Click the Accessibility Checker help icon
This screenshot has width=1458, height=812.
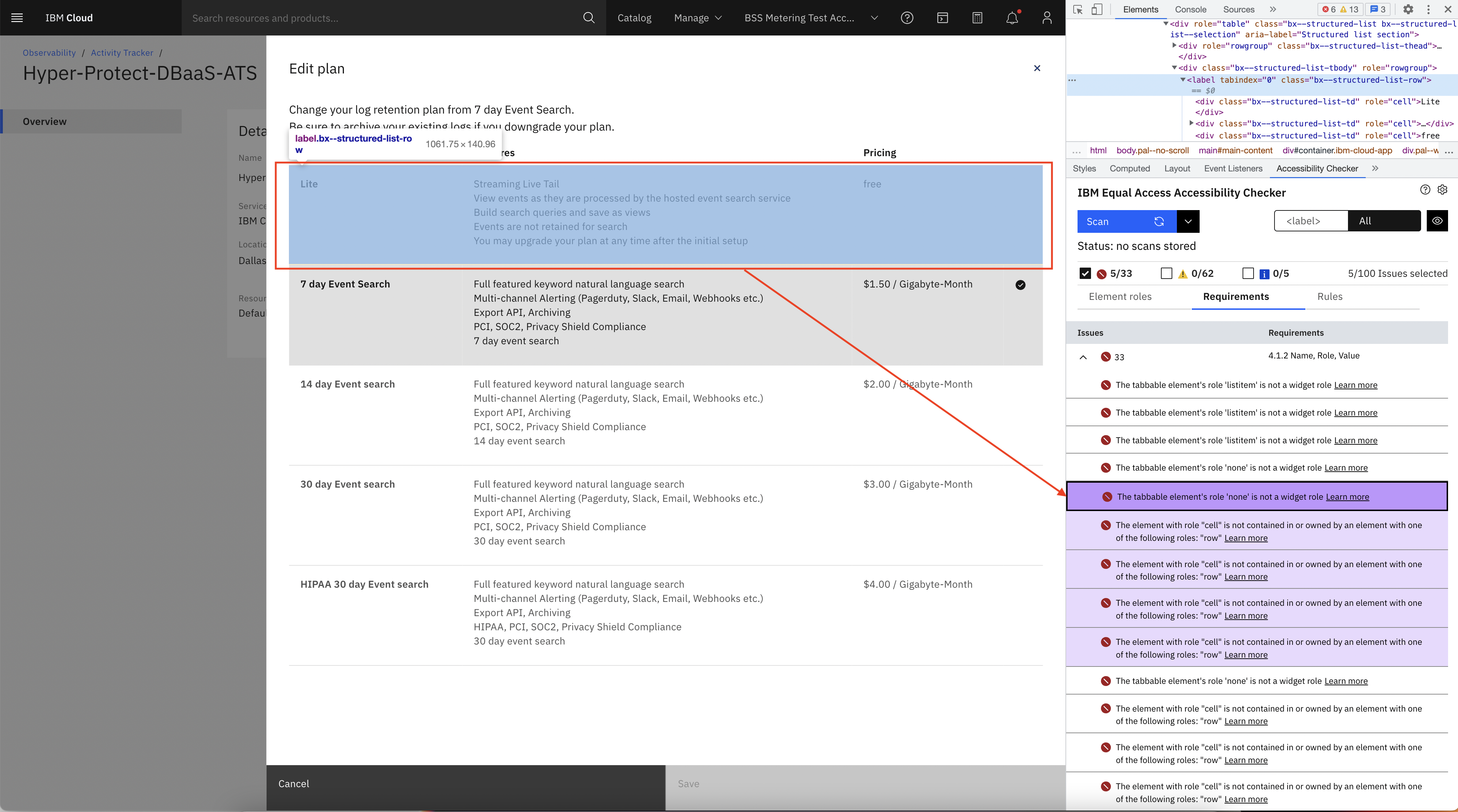1425,190
